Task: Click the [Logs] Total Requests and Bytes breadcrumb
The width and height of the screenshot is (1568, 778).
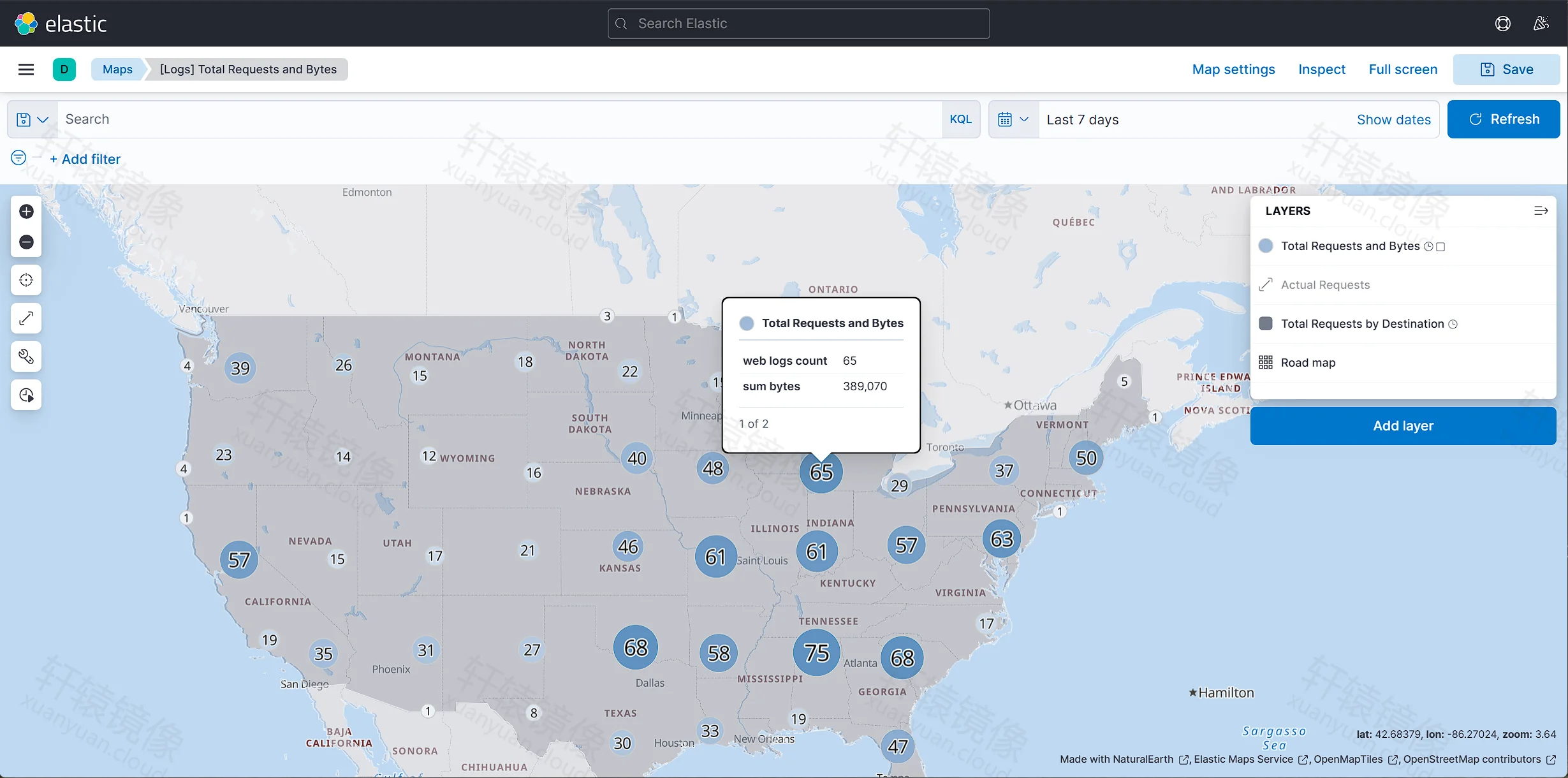Action: 248,70
